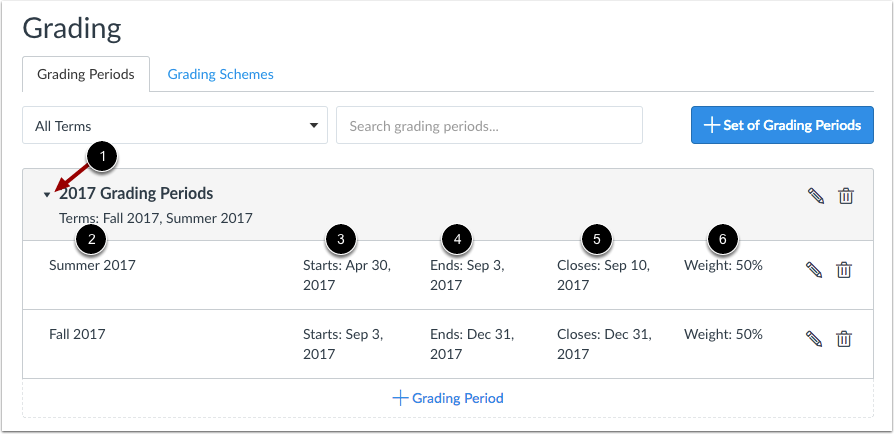Edit the 2017 Grading Periods set

[816, 196]
